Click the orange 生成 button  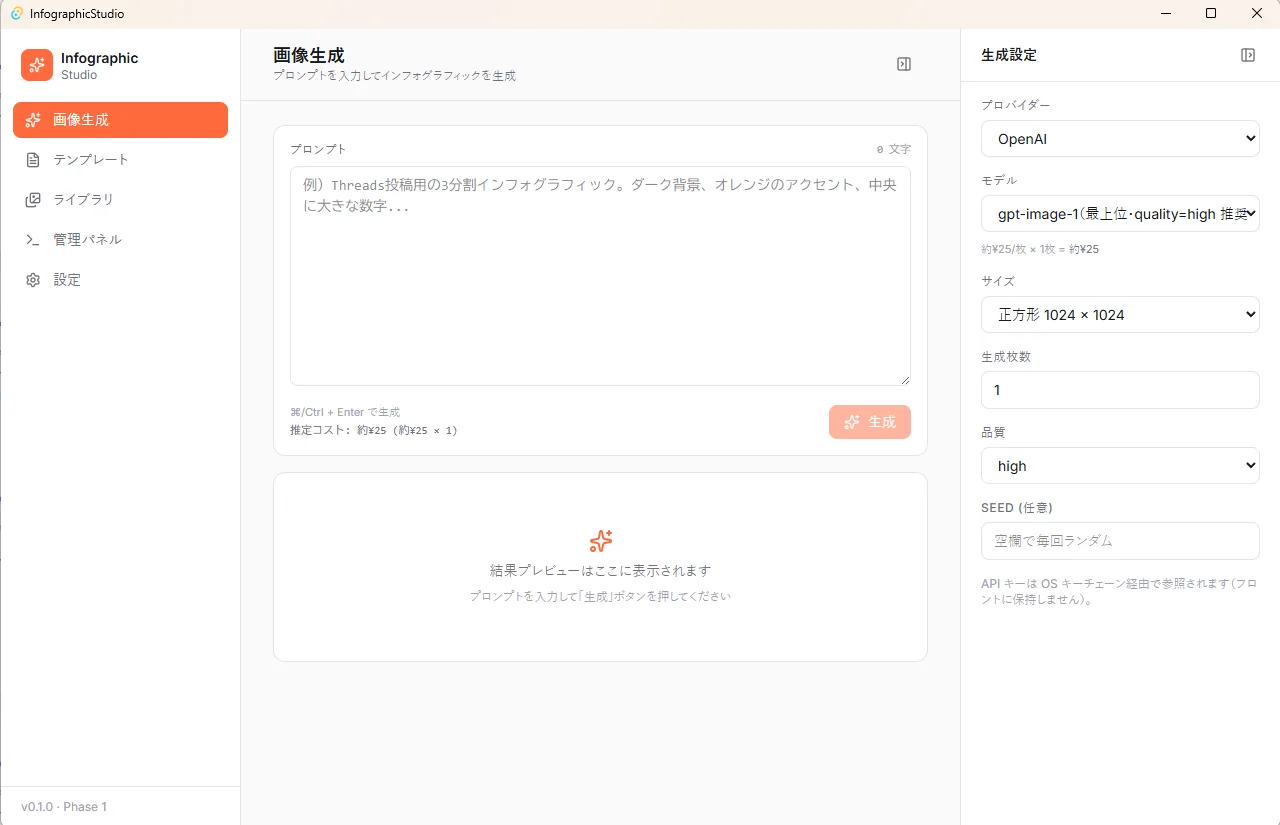pyautogui.click(x=870, y=422)
